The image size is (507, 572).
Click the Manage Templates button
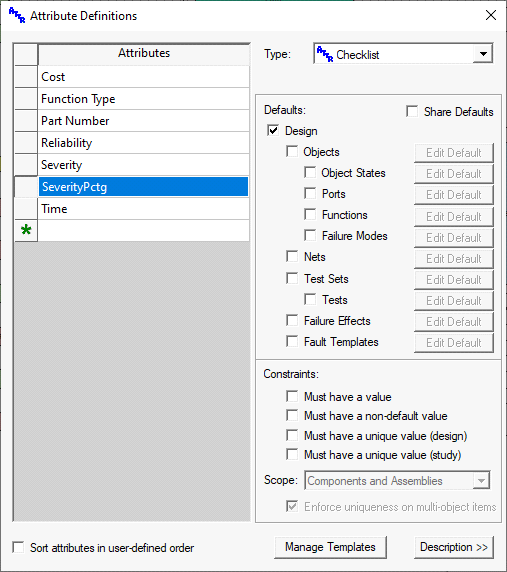click(x=330, y=547)
